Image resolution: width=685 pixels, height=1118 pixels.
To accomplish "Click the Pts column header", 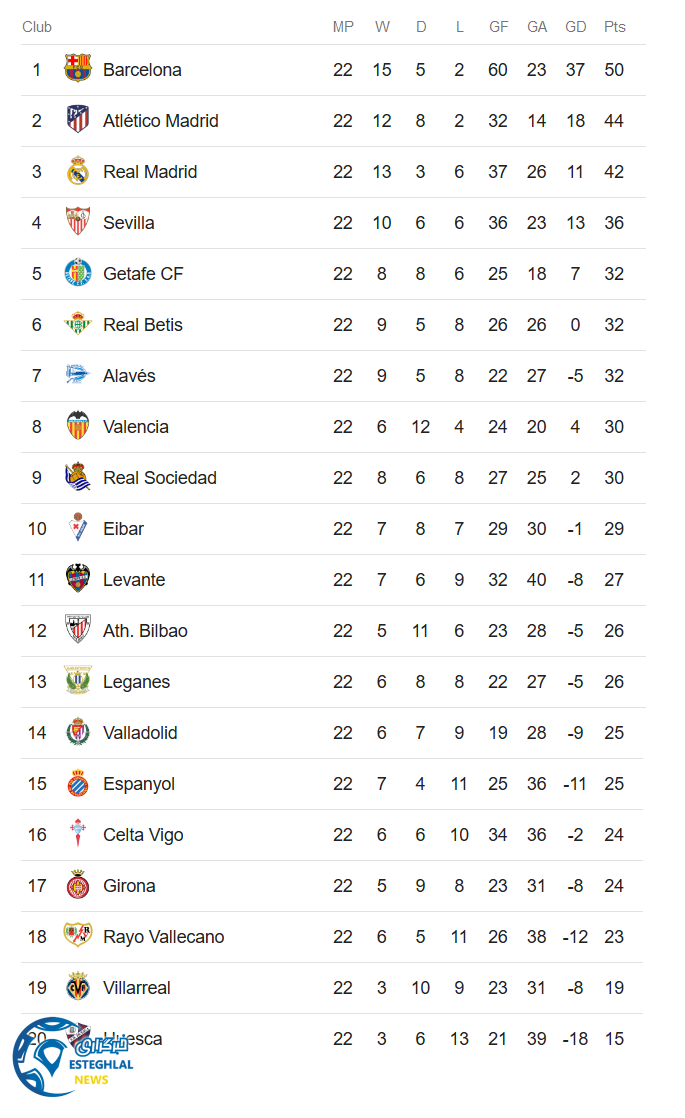I will pyautogui.click(x=614, y=27).
